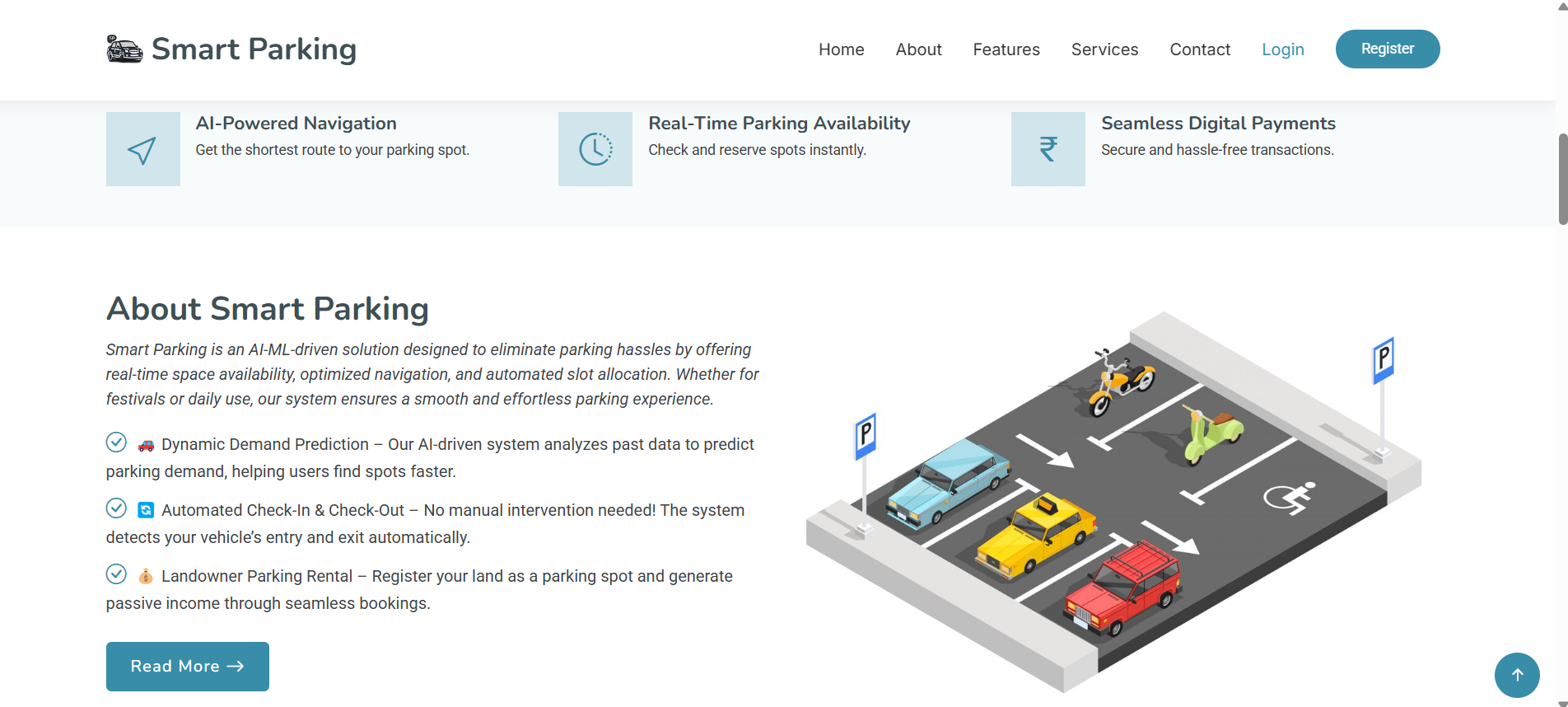The width and height of the screenshot is (1568, 707).
Task: Click the Smart Parking car logo icon
Action: [124, 49]
